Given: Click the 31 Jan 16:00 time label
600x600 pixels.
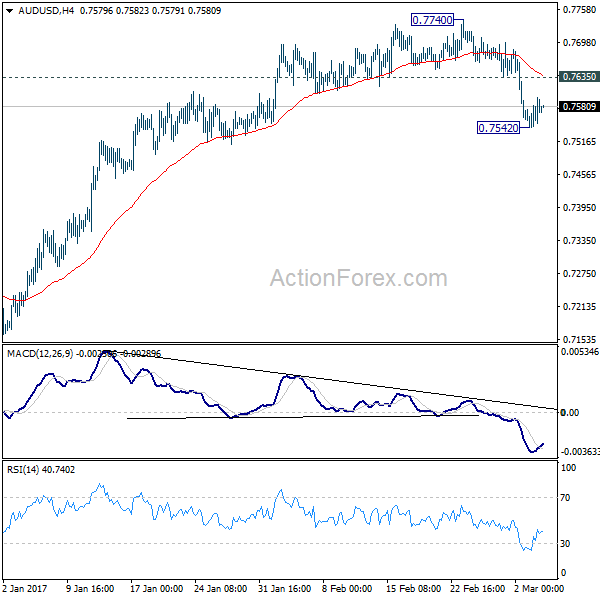Looking at the screenshot, I should click(284, 588).
